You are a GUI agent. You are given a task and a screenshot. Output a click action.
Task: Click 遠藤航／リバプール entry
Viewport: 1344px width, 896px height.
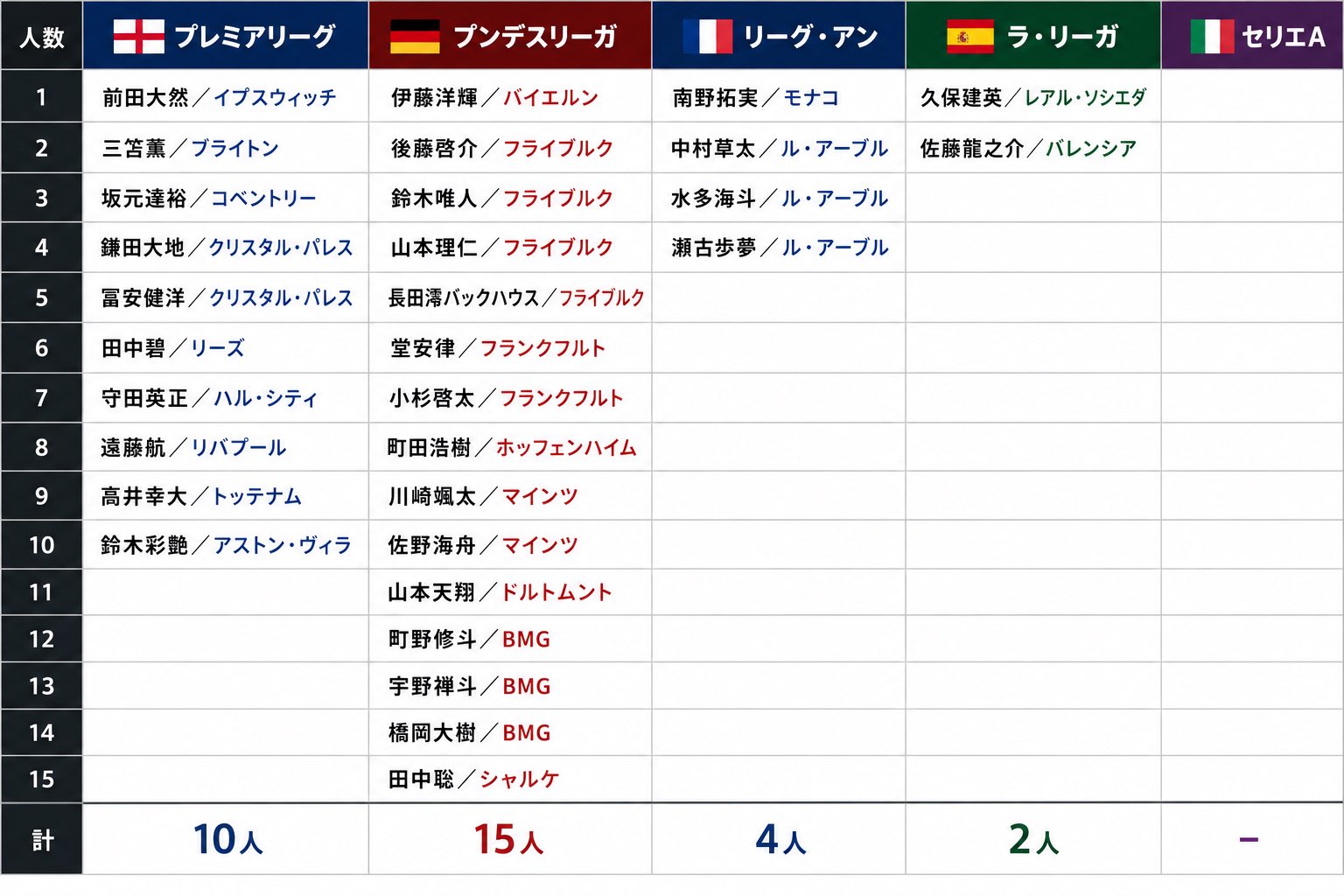[x=193, y=447]
